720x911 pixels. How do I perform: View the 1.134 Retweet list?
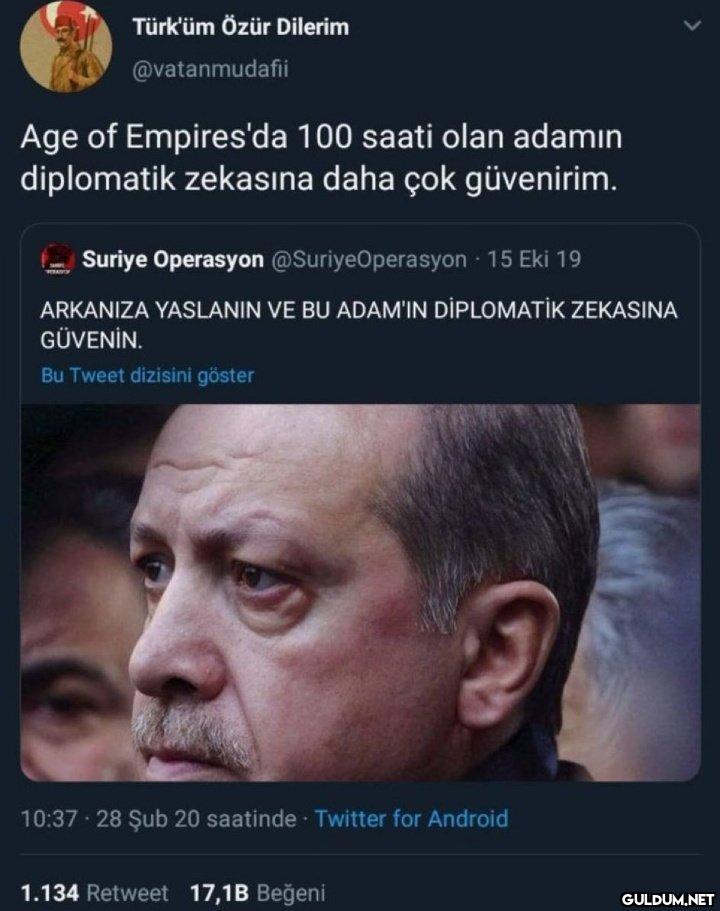(x=94, y=892)
